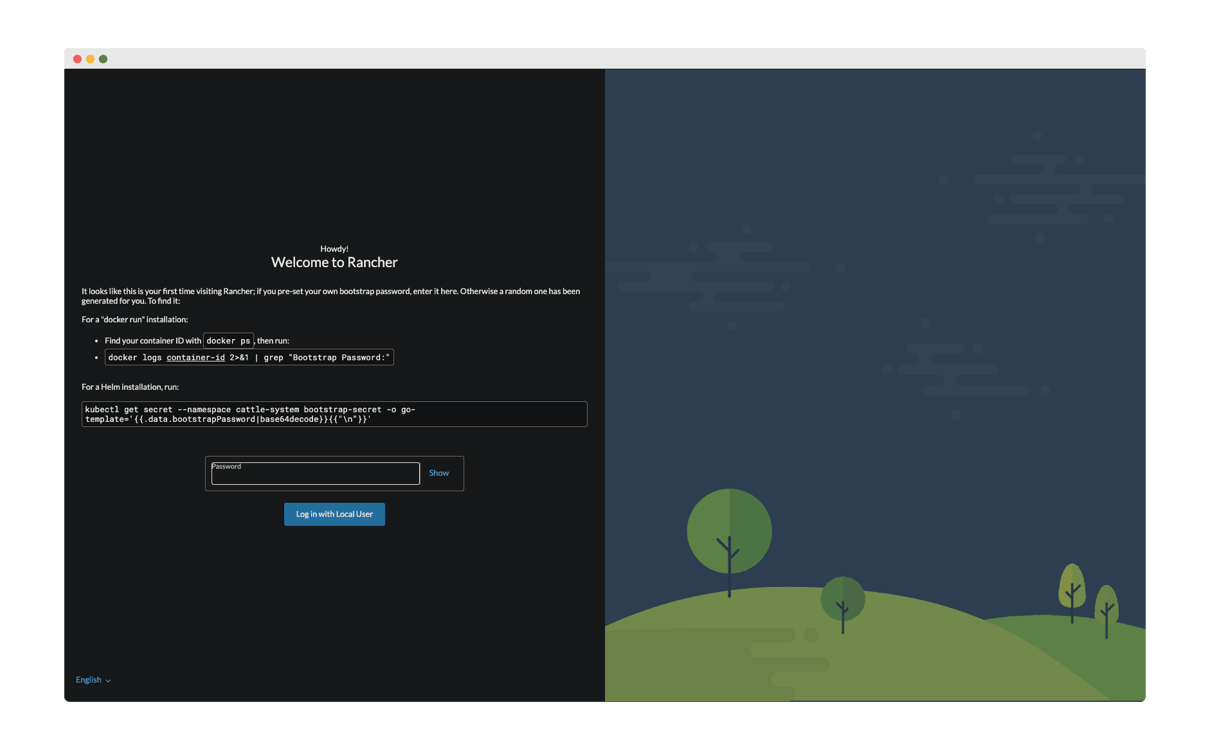The image size is (1210, 750).
Task: Log in with Local User button
Action: 334,514
